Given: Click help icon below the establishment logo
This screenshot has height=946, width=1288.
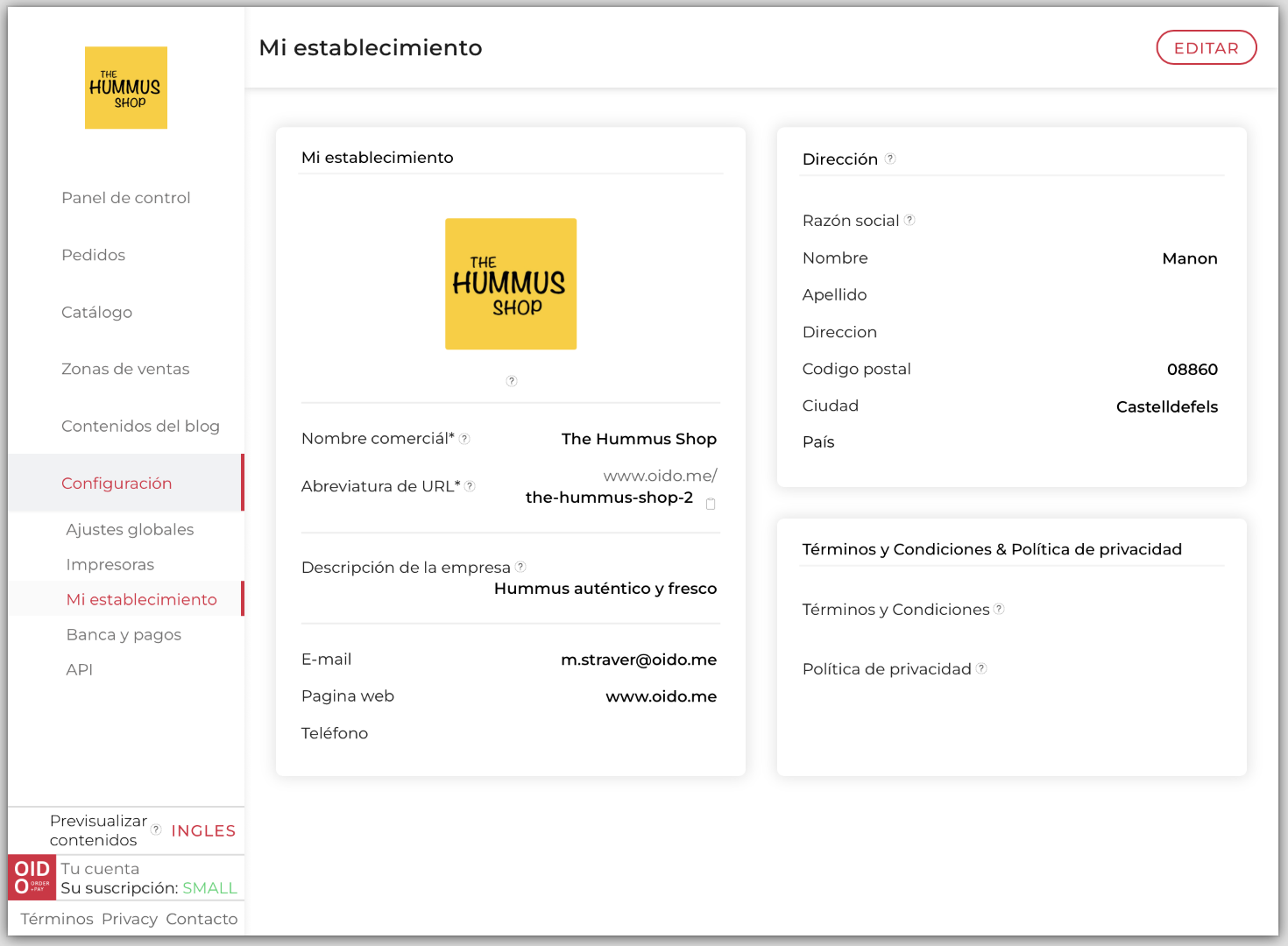Looking at the screenshot, I should click(512, 381).
